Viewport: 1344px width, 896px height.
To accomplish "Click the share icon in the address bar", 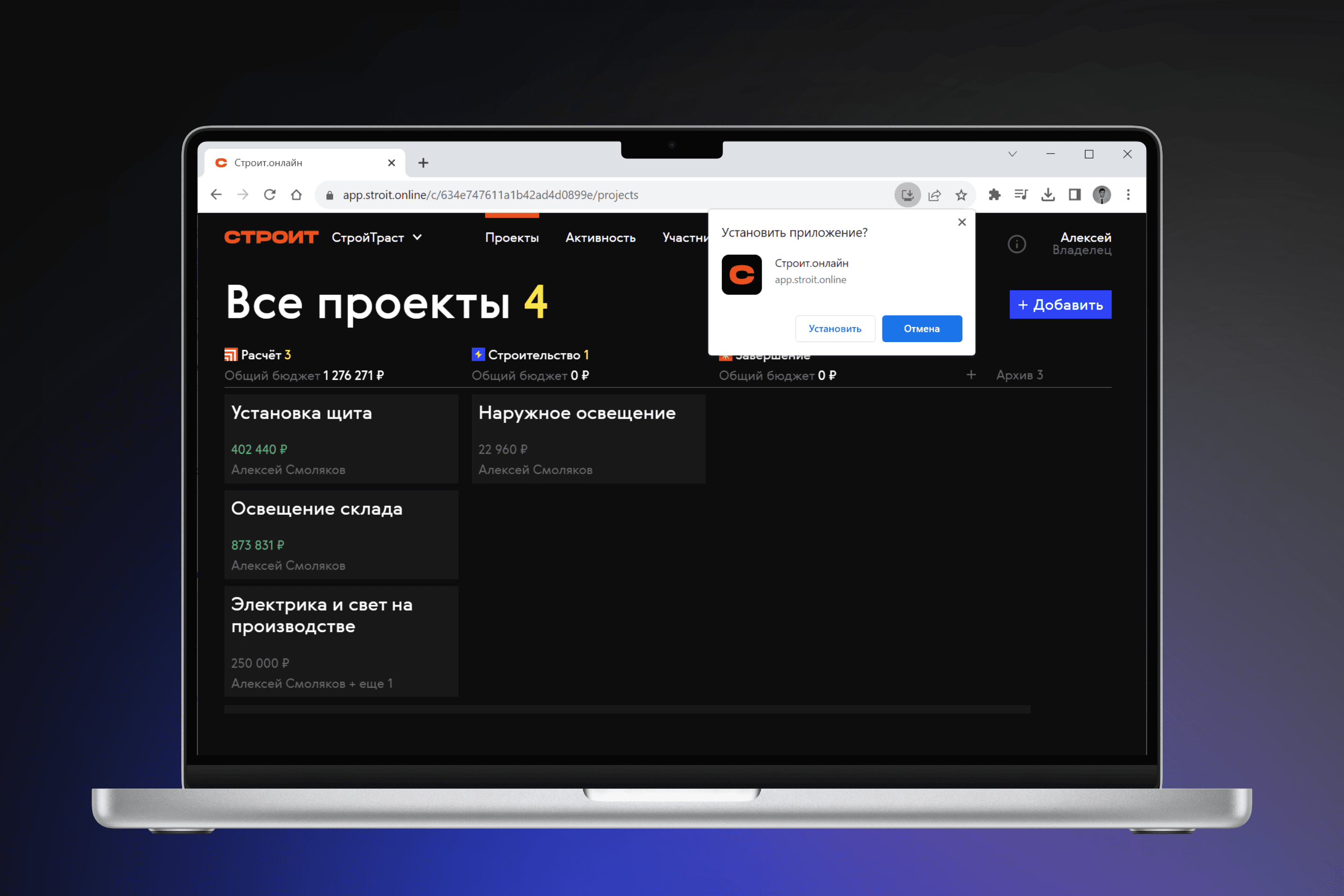I will [934, 194].
